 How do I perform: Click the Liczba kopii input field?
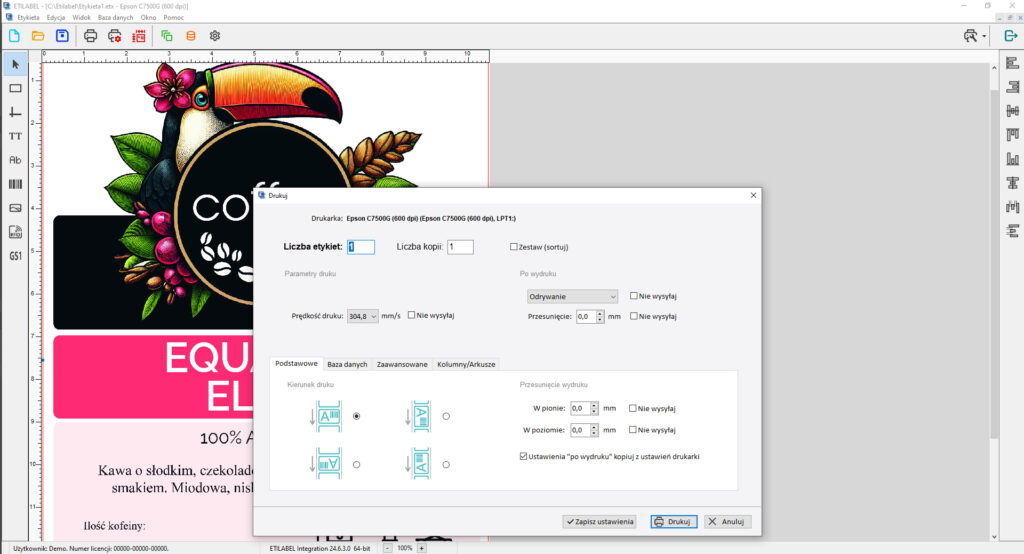[x=460, y=246]
